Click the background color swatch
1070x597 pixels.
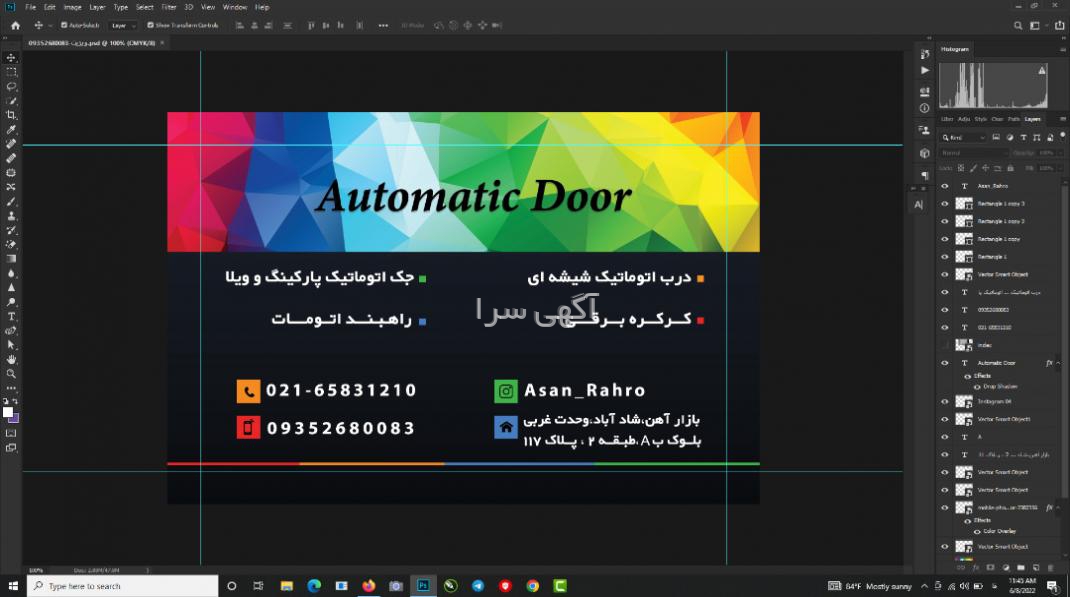point(14,418)
